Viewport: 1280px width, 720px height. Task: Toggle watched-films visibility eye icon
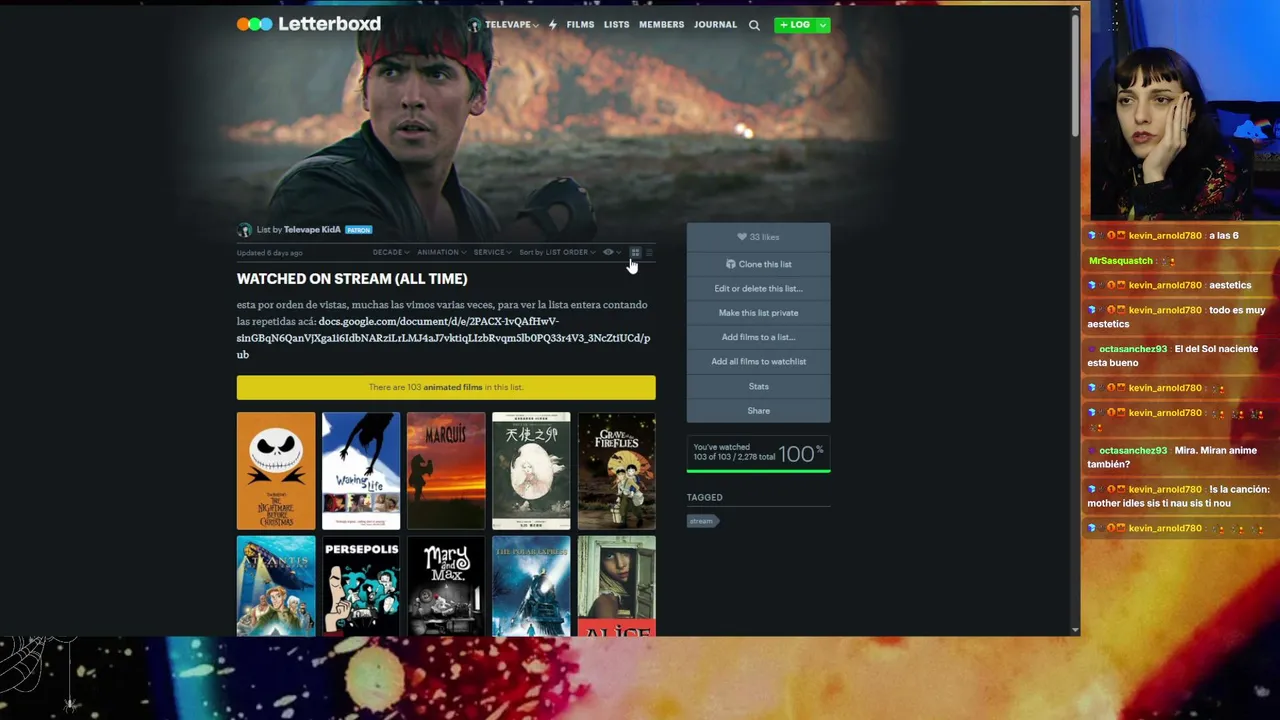point(608,253)
